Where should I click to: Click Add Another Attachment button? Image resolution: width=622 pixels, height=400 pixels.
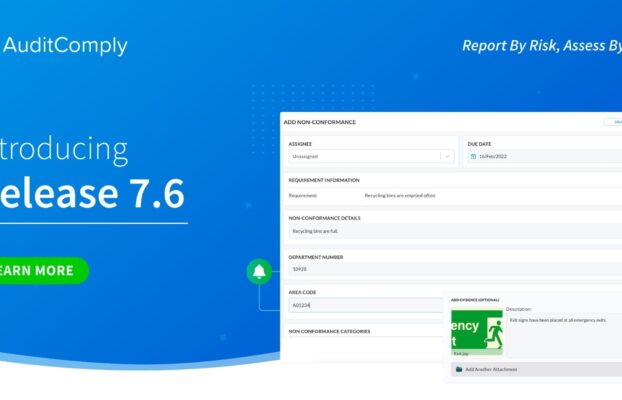point(536,369)
